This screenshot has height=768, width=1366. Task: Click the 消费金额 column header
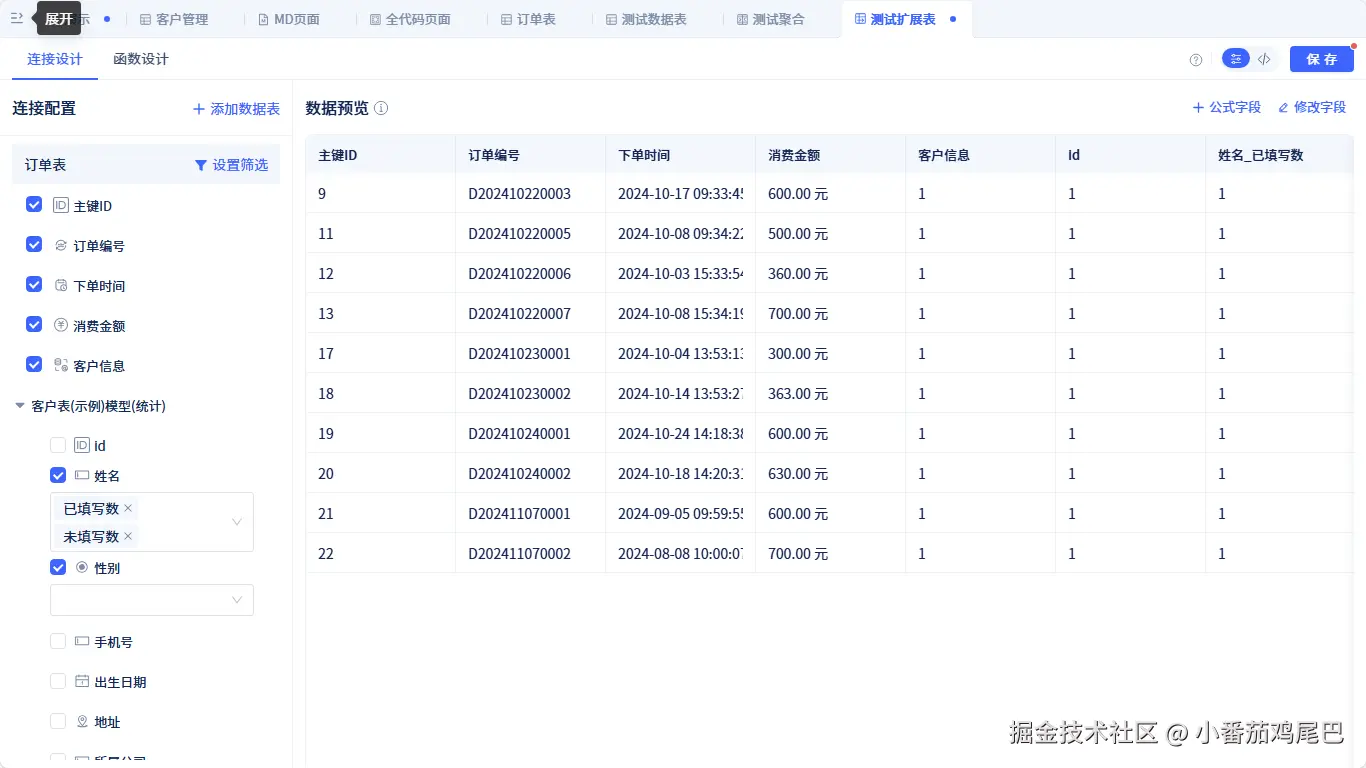[x=830, y=155]
